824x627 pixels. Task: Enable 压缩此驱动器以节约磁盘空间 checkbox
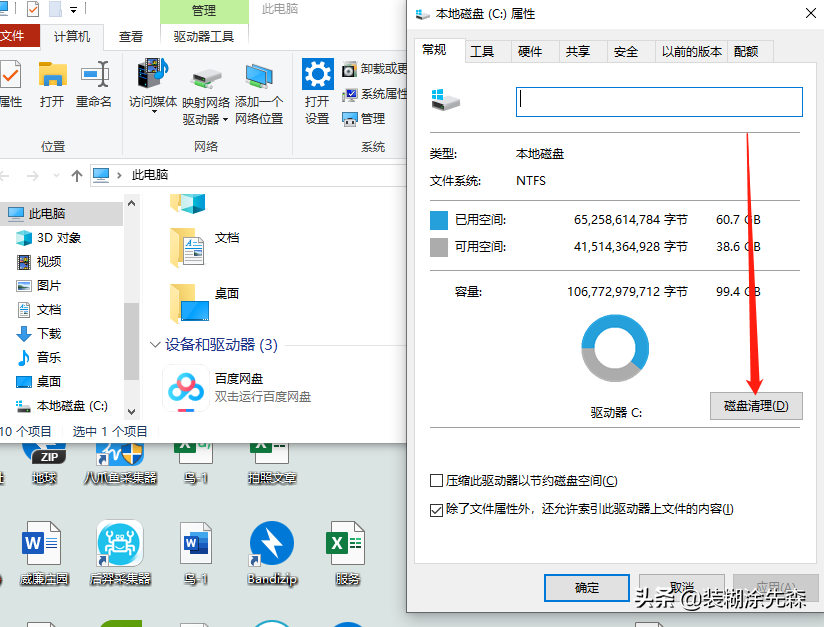coord(436,480)
